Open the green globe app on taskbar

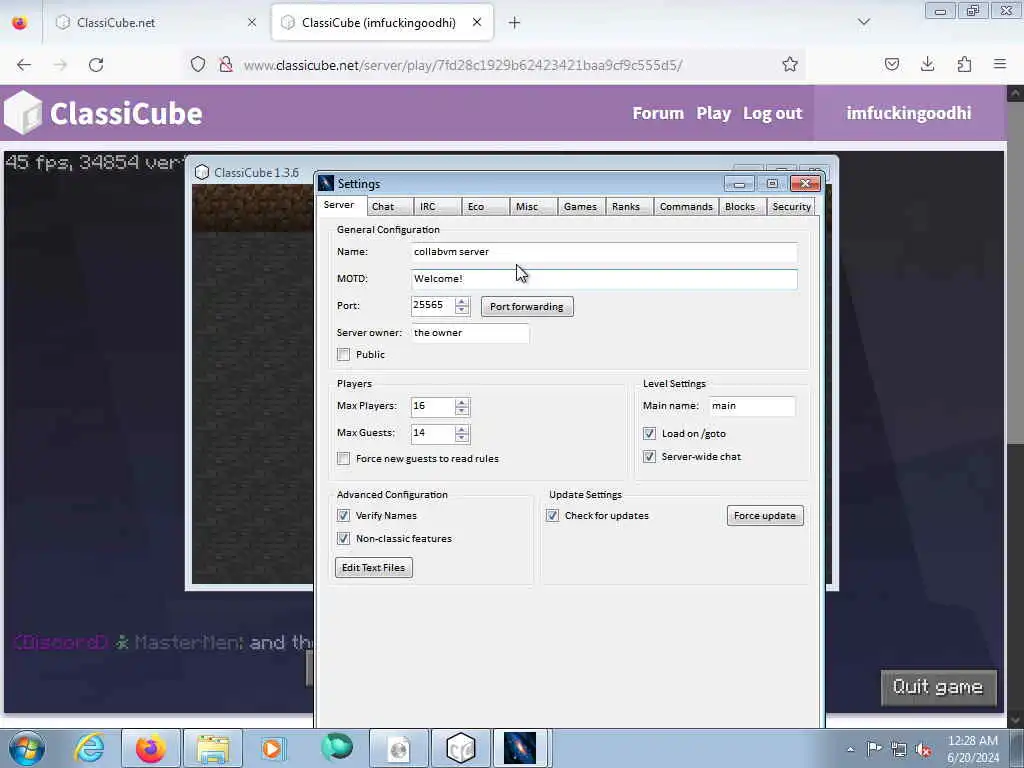337,747
